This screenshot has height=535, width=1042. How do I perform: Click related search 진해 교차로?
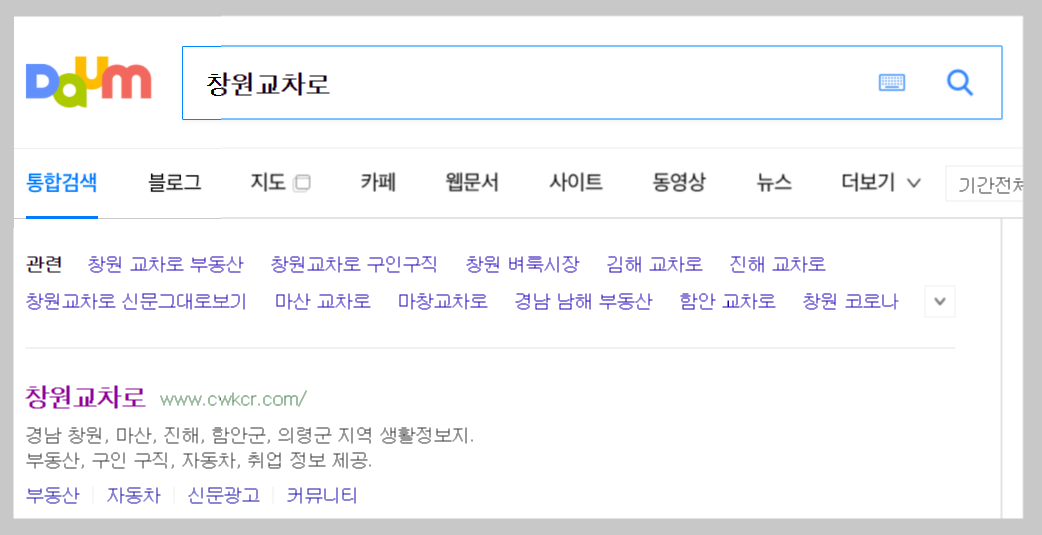(x=778, y=265)
